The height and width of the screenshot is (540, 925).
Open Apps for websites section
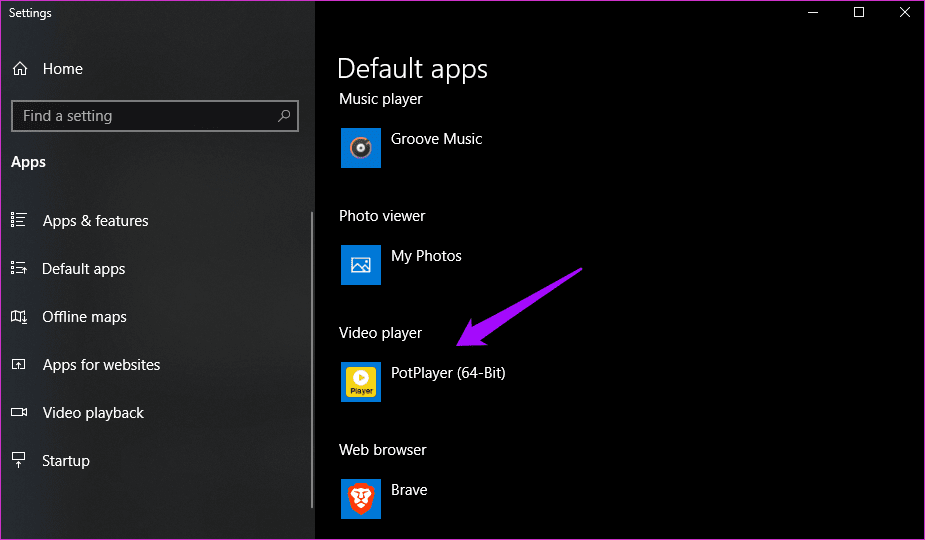tap(101, 365)
